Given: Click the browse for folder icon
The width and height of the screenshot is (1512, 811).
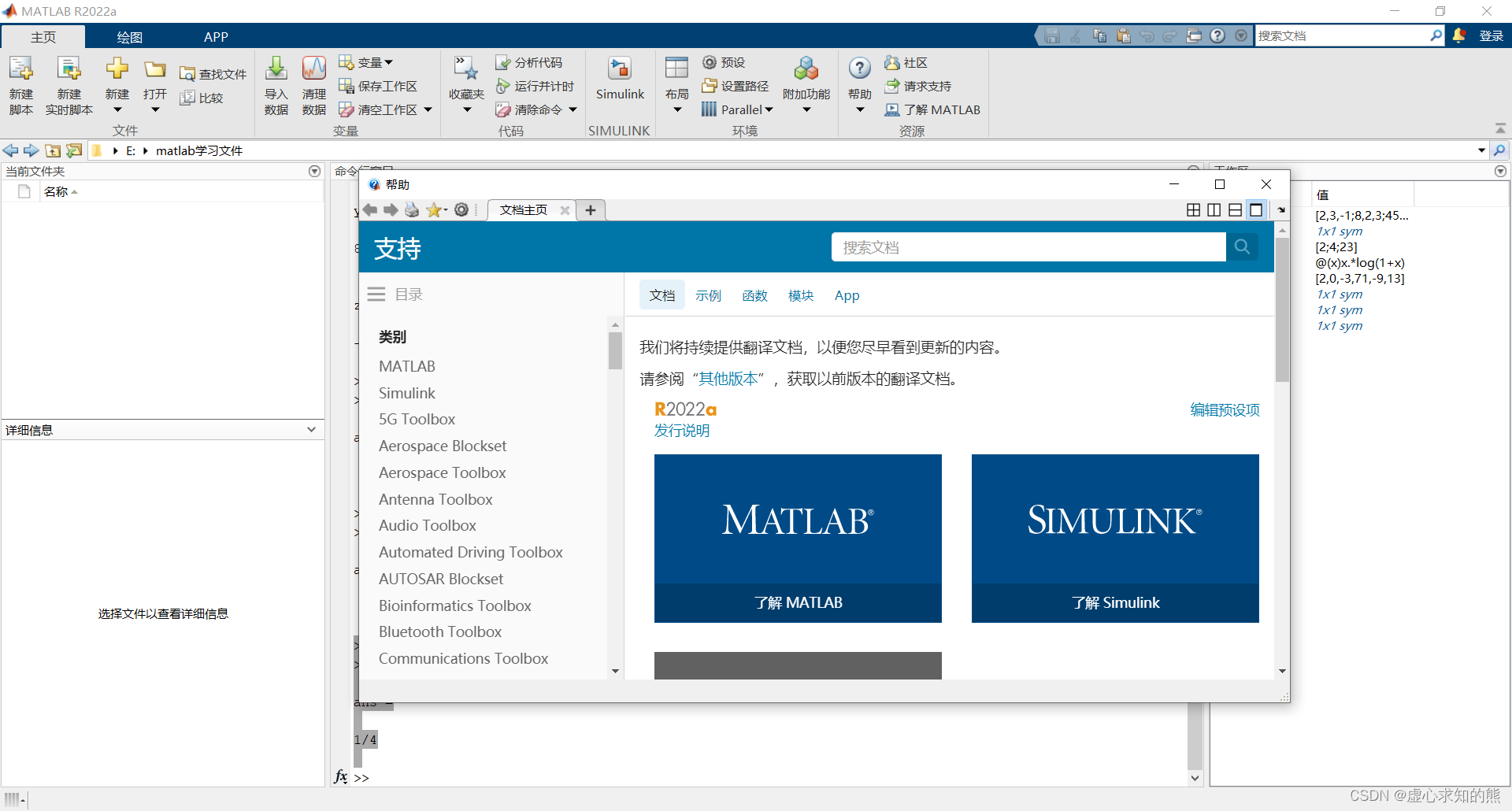Looking at the screenshot, I should [74, 150].
